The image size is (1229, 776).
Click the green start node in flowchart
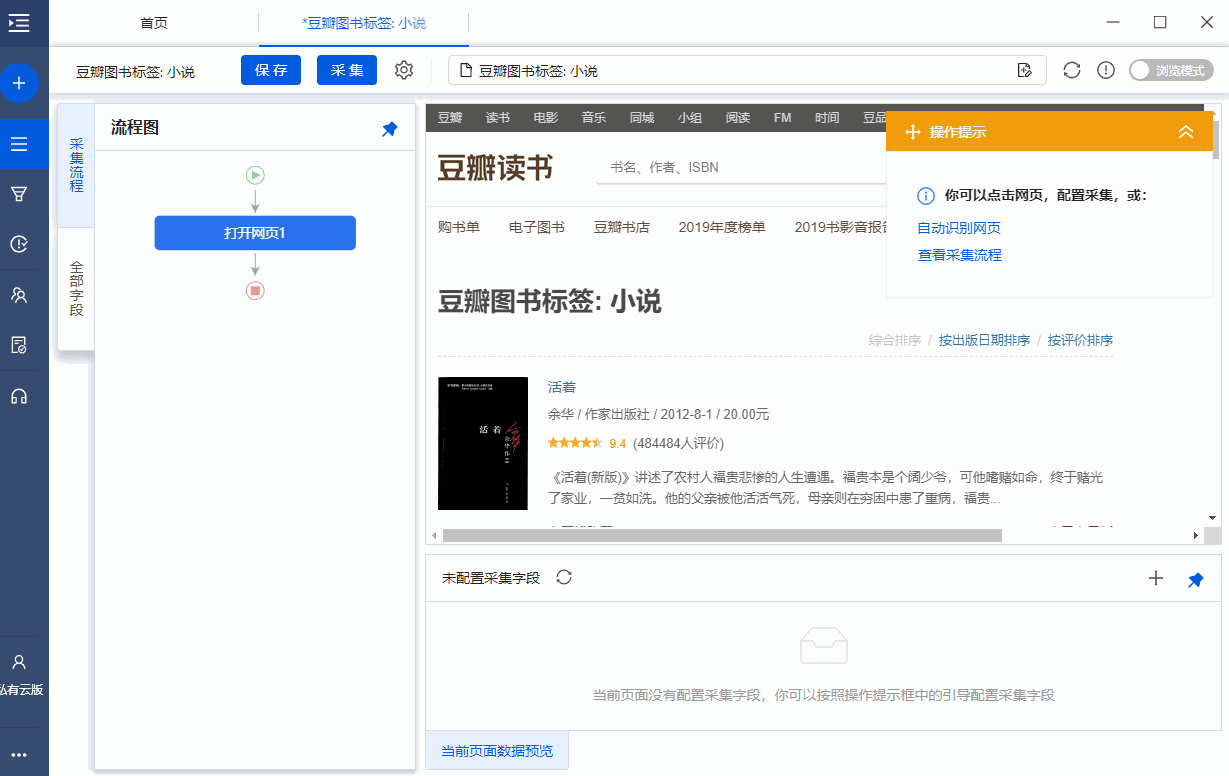click(x=255, y=175)
